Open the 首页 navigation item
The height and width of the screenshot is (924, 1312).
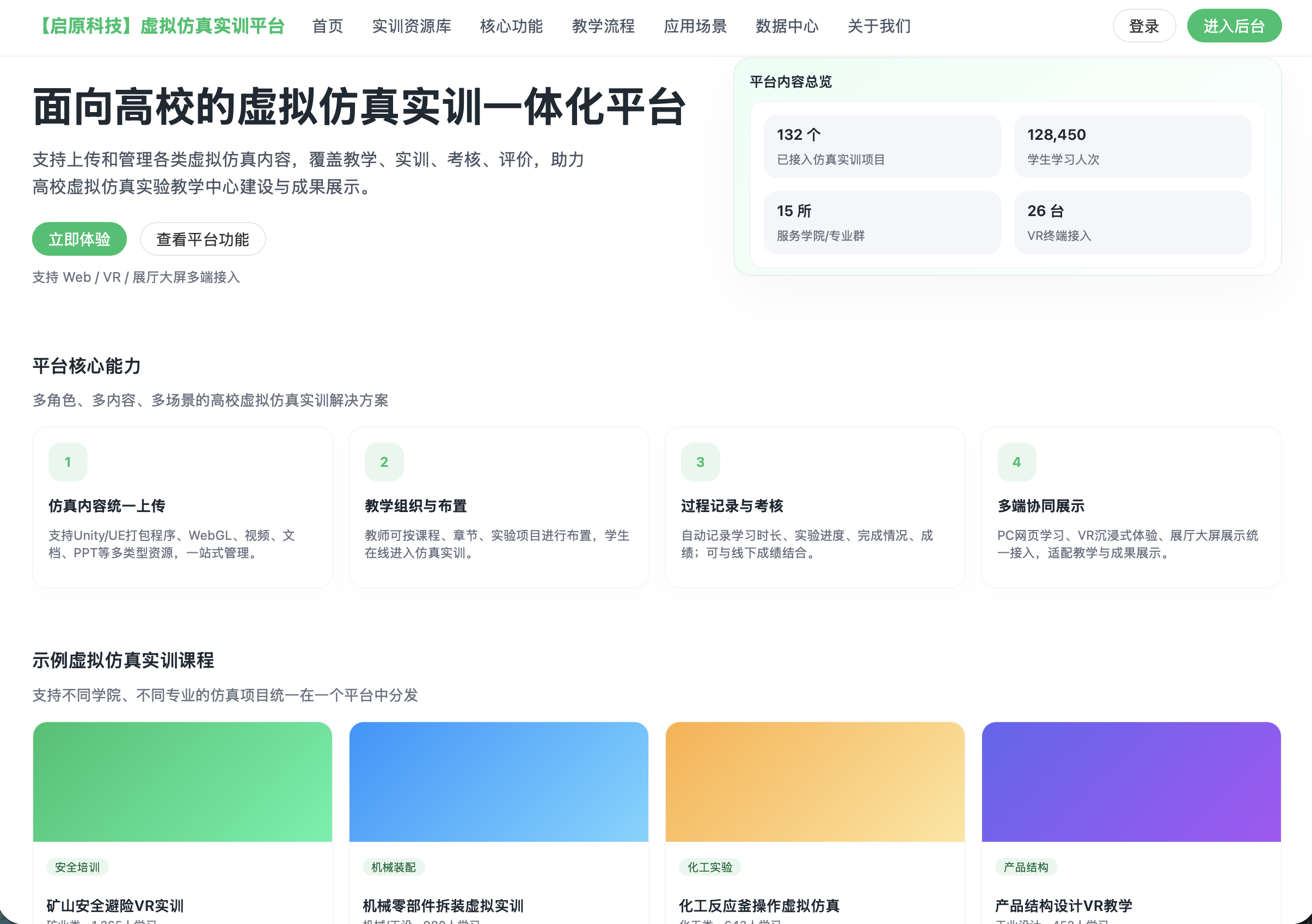[327, 26]
